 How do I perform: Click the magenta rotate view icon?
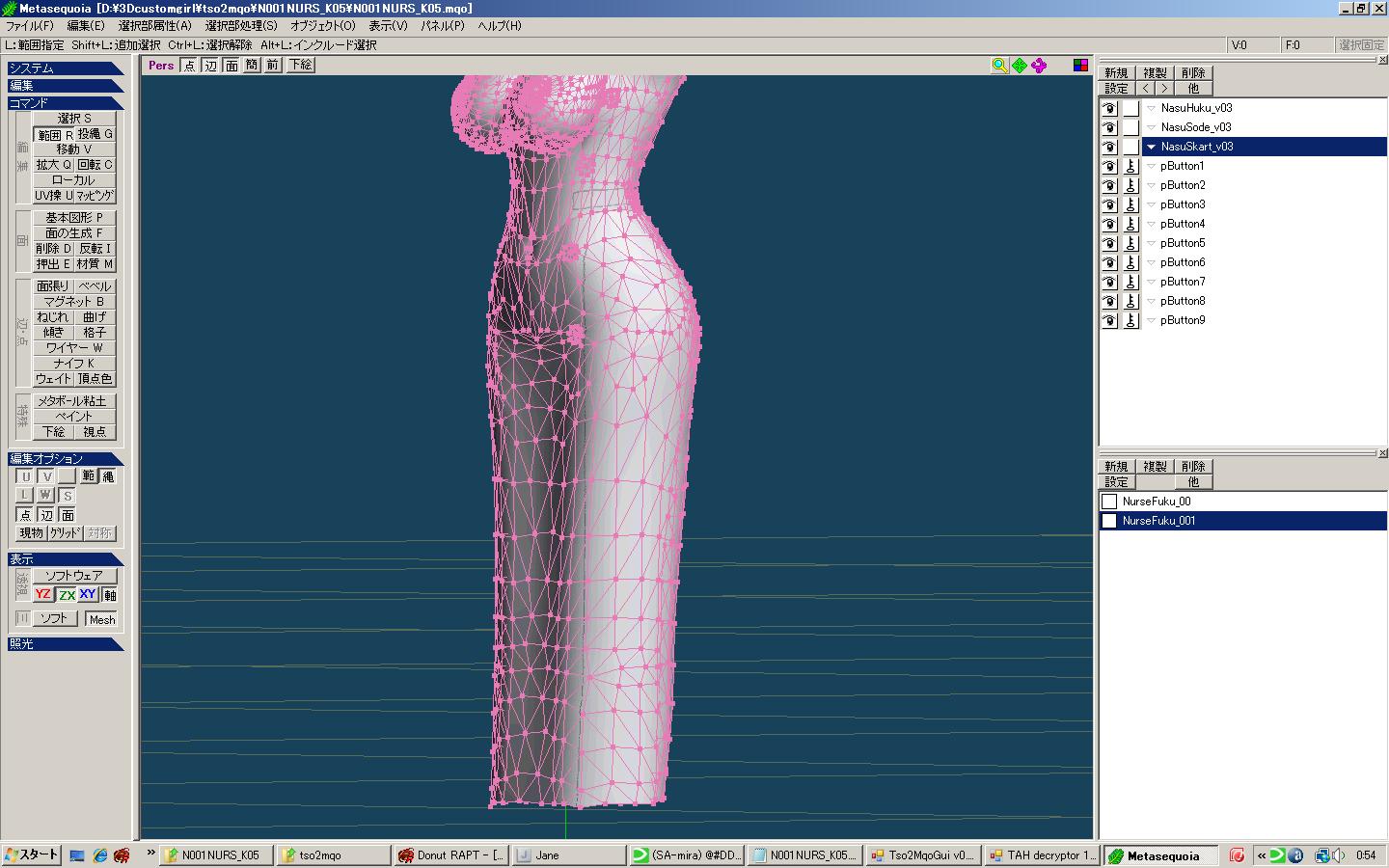[1039, 65]
